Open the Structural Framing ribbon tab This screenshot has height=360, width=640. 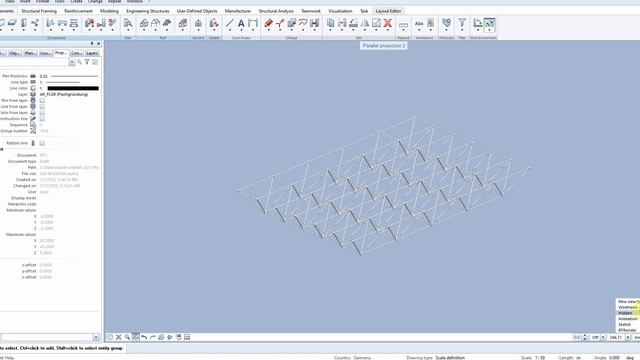click(39, 11)
